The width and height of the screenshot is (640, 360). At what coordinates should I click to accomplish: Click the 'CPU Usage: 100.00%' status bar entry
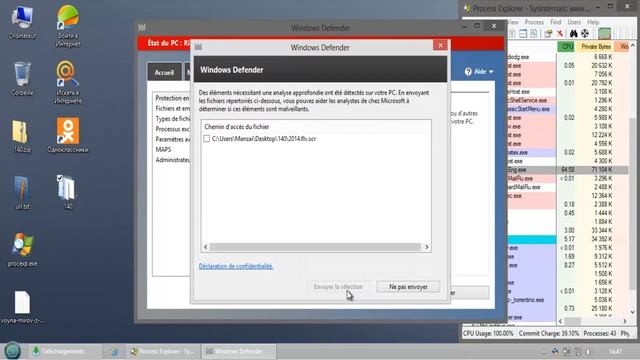tap(489, 333)
